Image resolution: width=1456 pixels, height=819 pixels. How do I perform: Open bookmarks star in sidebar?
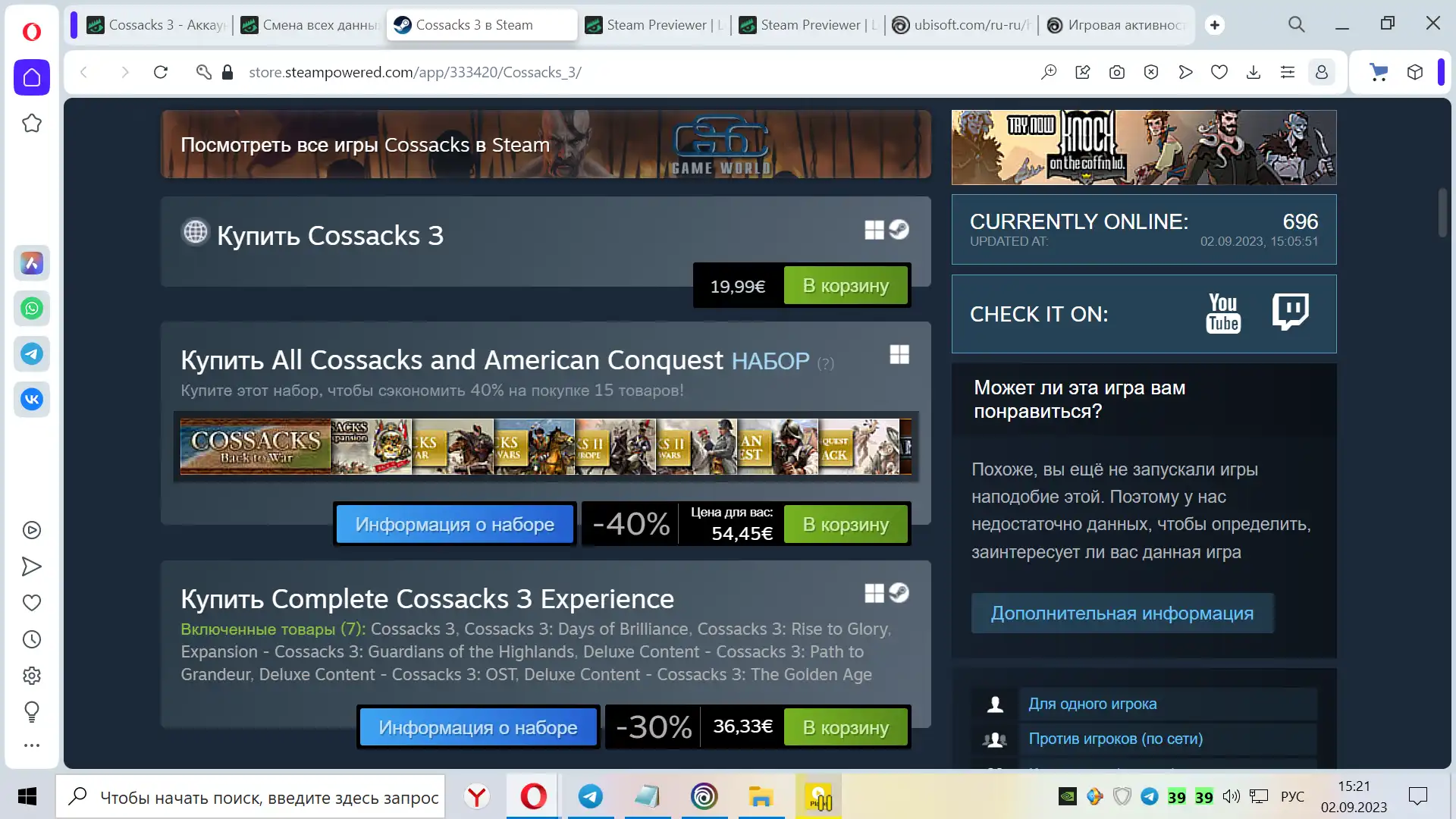click(32, 123)
